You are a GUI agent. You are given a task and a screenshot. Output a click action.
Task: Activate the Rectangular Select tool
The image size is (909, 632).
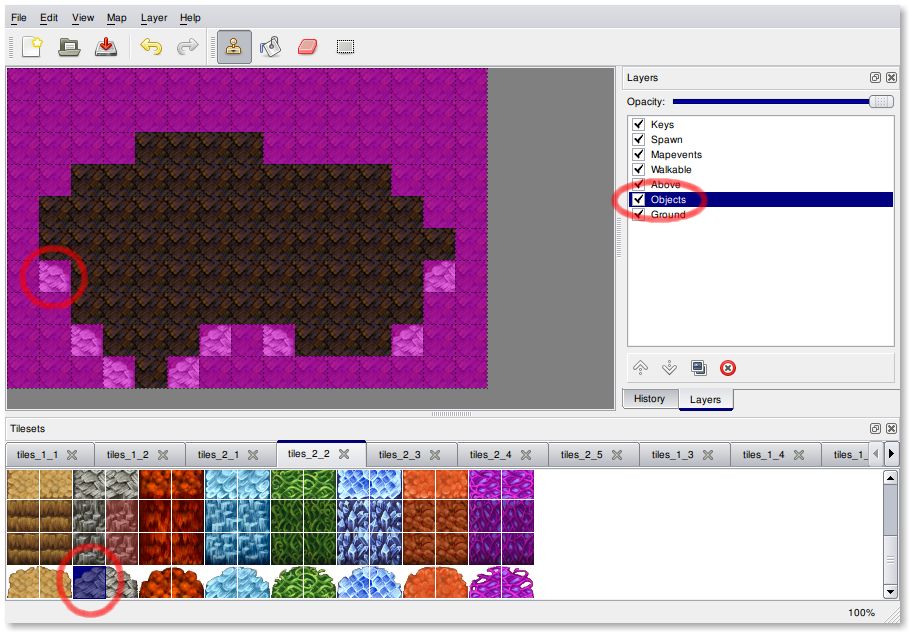coord(345,47)
